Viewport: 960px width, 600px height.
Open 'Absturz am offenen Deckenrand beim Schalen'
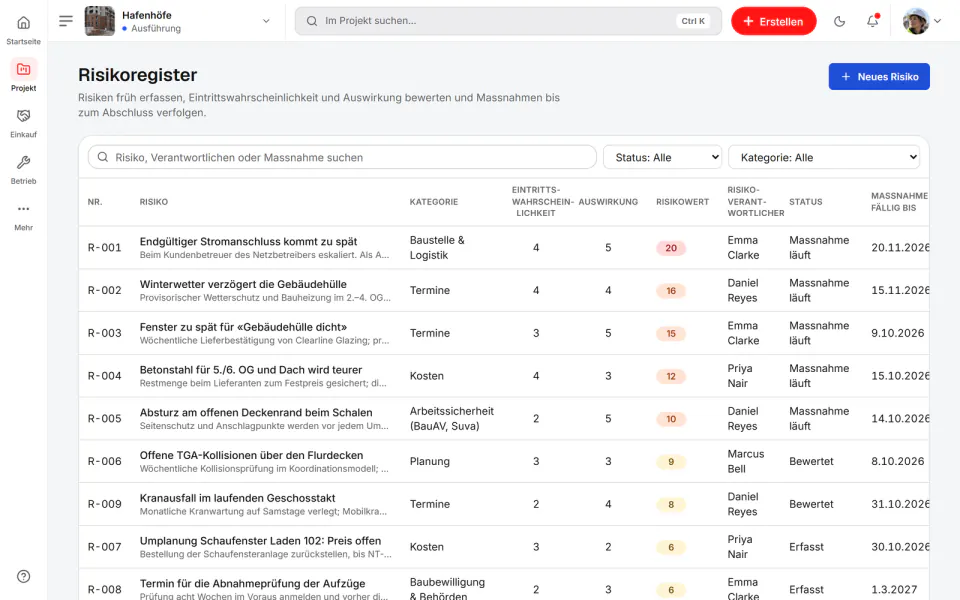click(x=256, y=413)
